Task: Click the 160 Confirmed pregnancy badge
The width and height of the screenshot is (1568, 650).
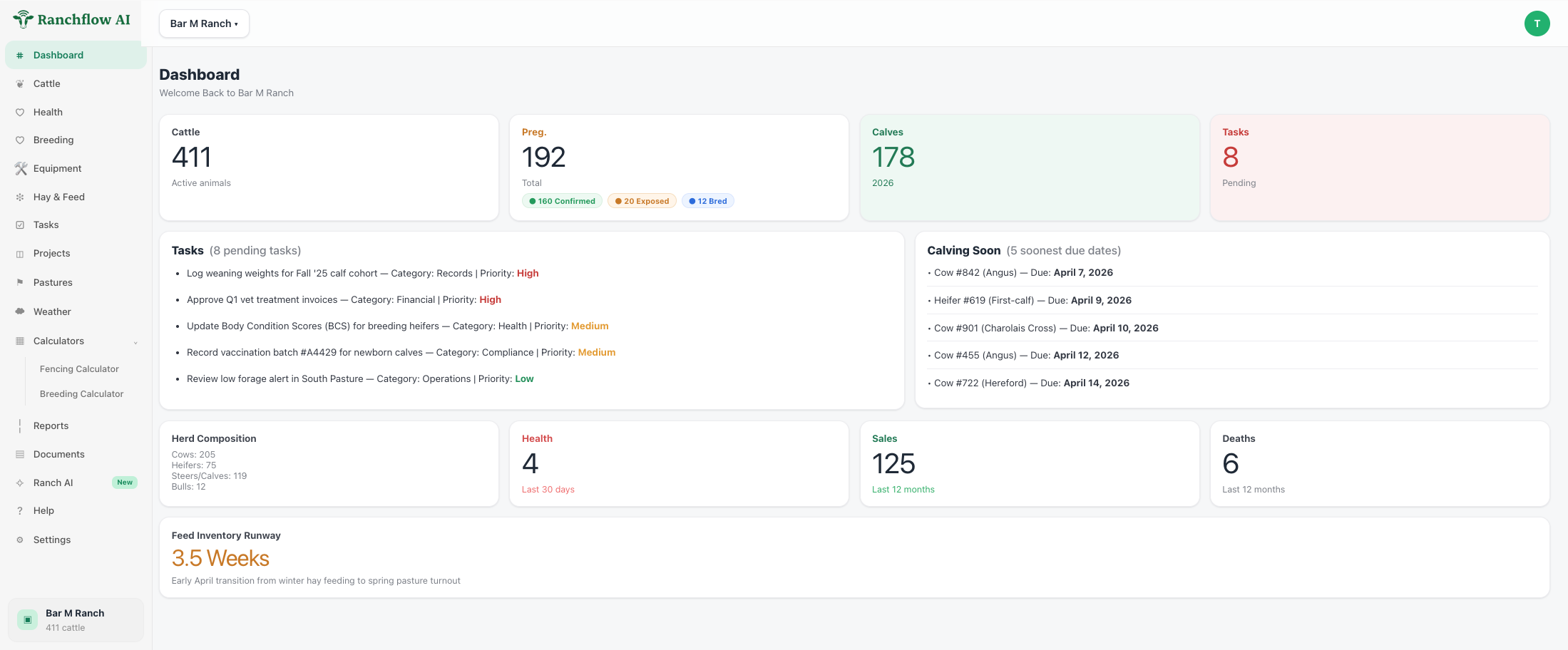Action: [562, 200]
